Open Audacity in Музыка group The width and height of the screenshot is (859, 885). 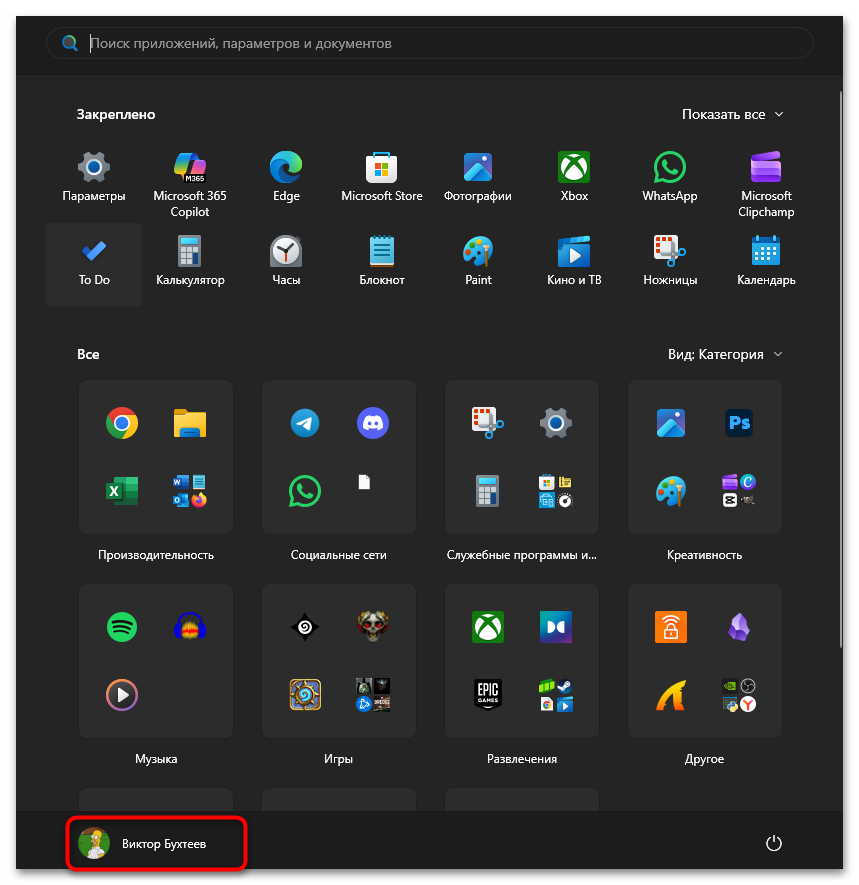click(x=190, y=626)
